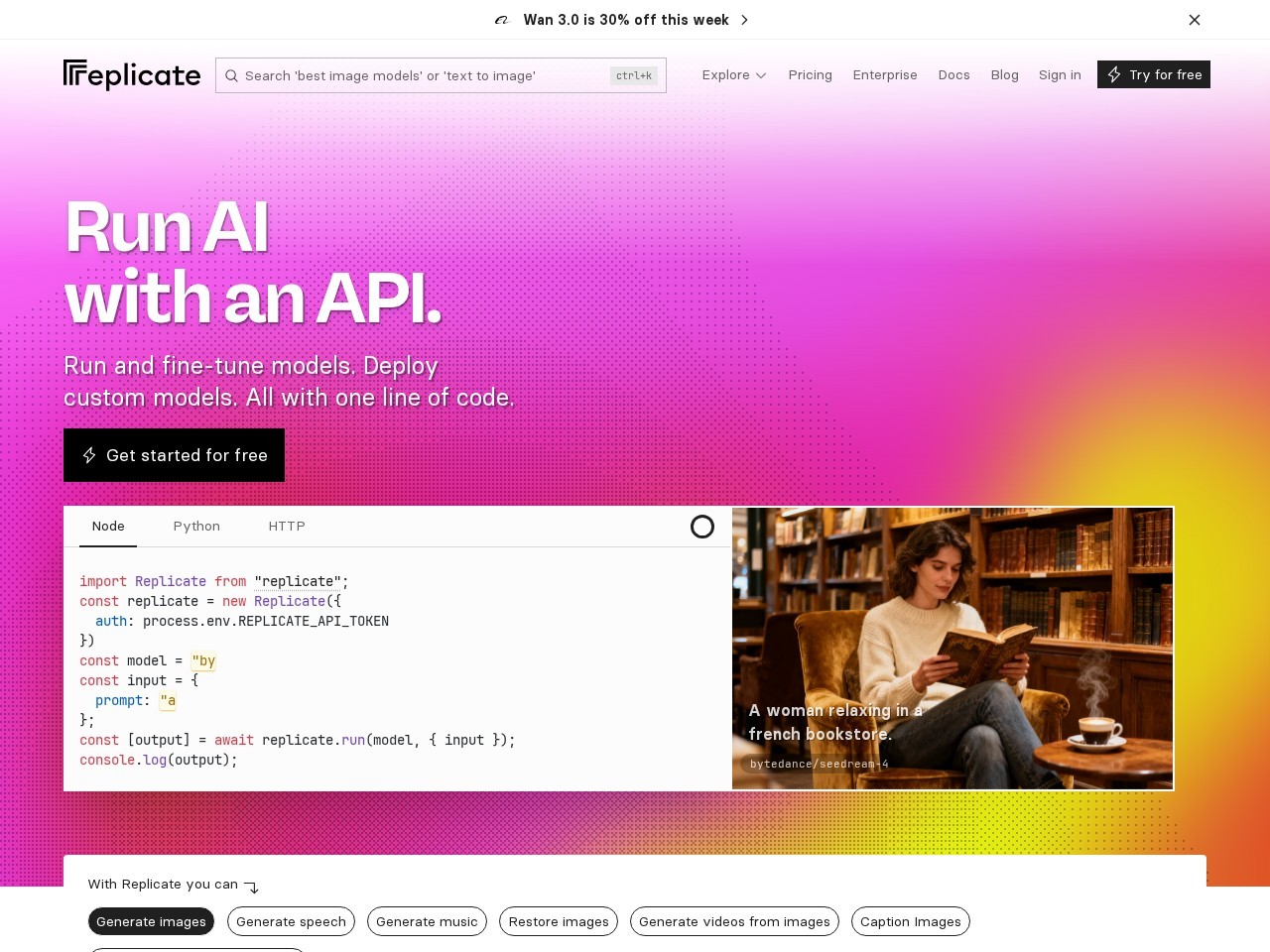
Task: Open the bookstore woman example image
Action: pyautogui.click(x=952, y=649)
